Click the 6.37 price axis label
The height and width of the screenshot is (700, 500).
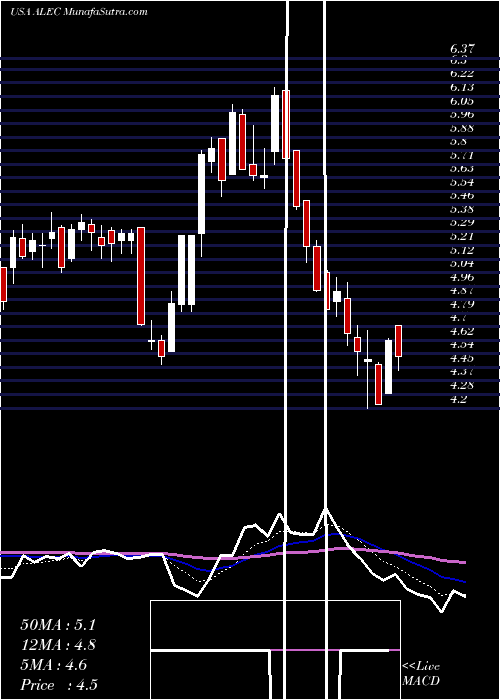coord(462,48)
